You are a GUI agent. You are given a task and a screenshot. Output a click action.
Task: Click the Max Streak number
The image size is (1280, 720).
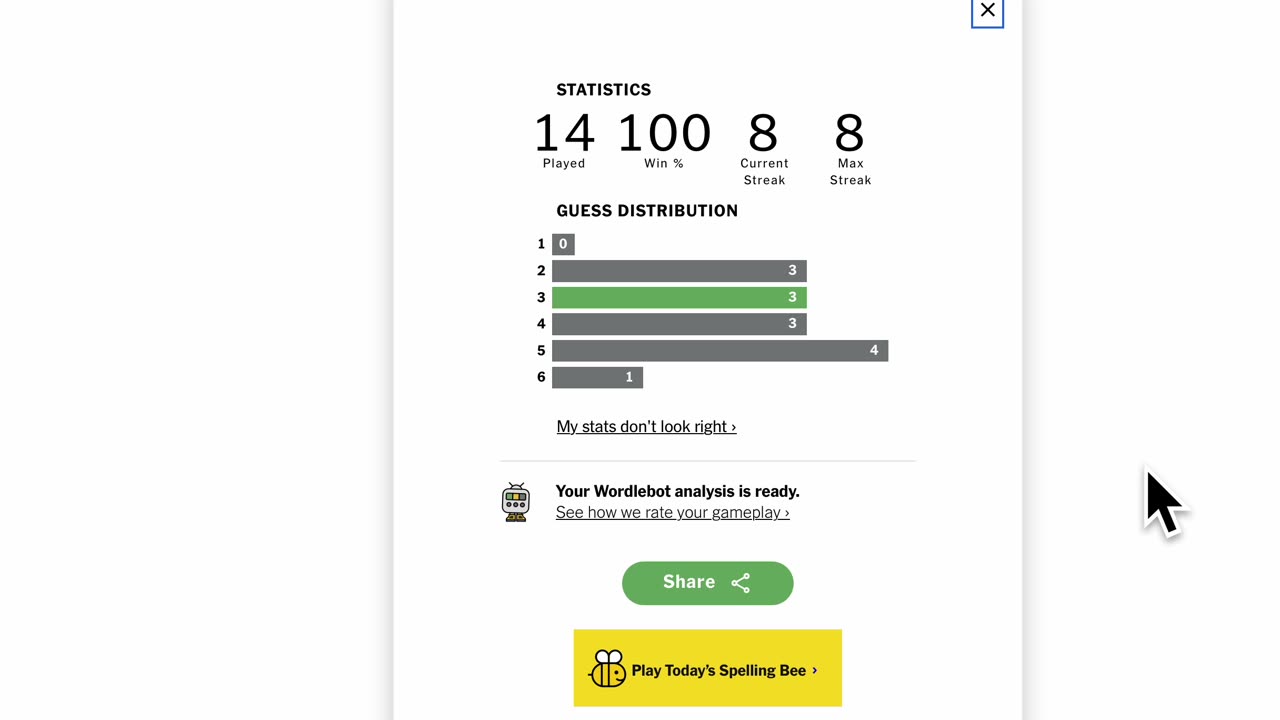coord(849,133)
